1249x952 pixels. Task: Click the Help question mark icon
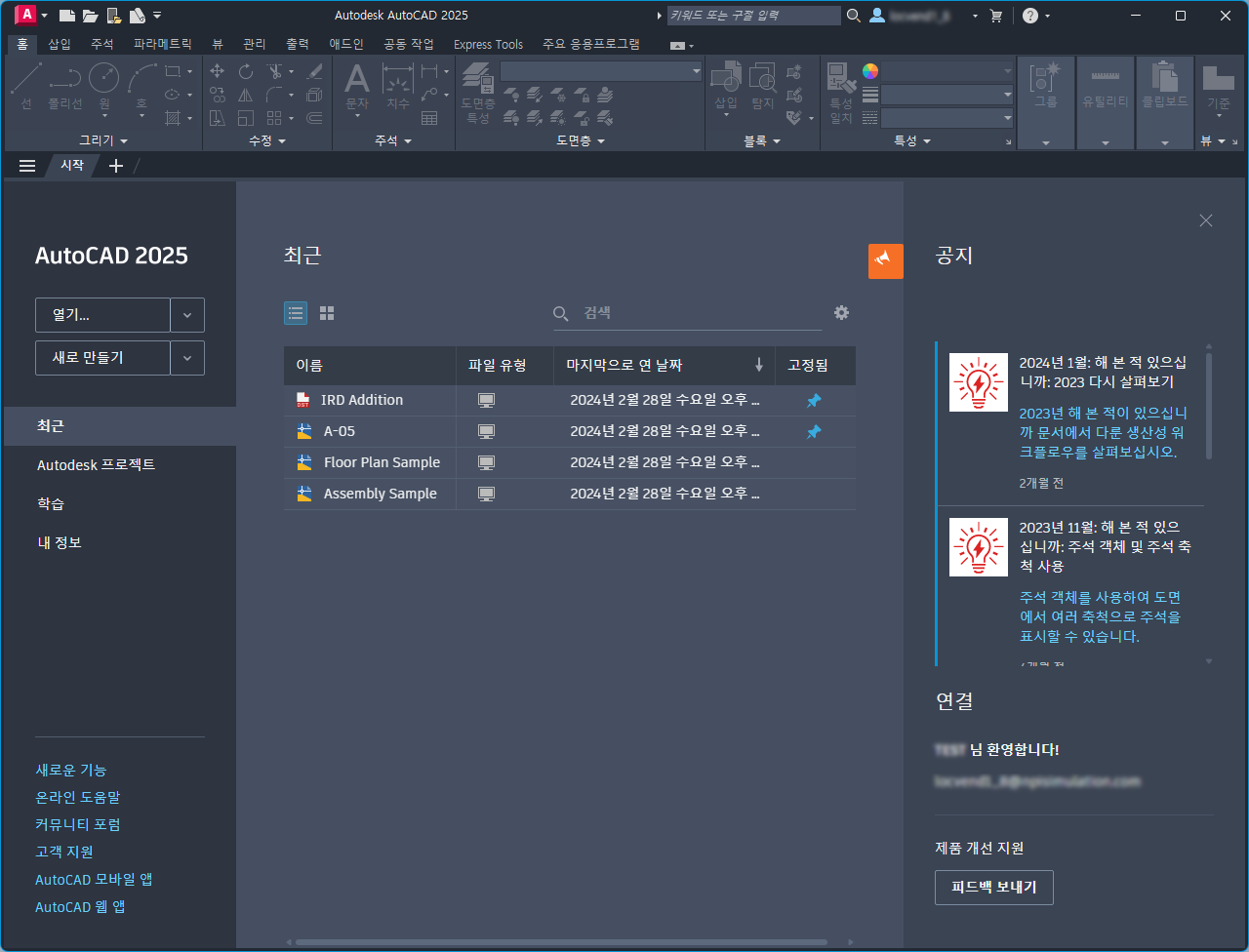pyautogui.click(x=1030, y=16)
